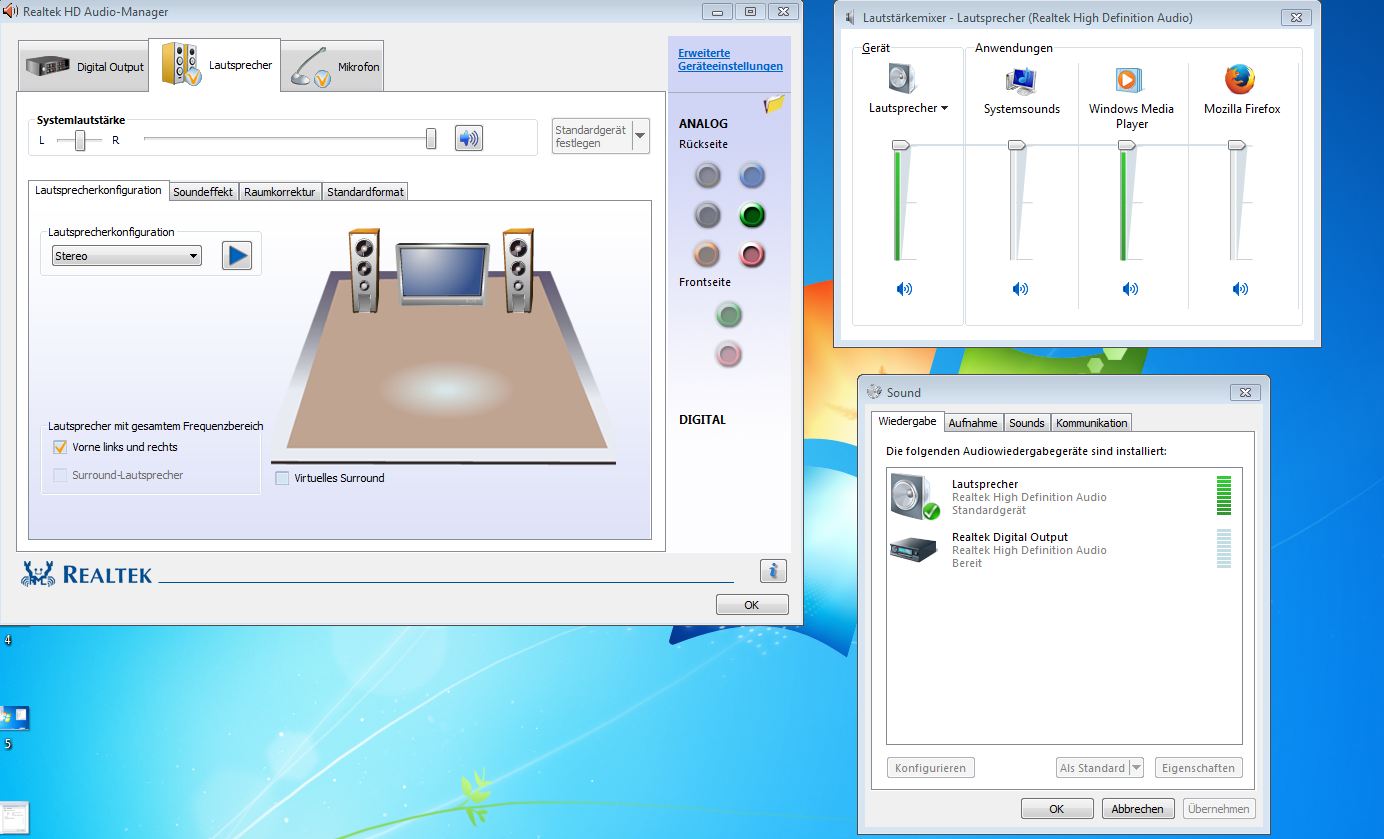The height and width of the screenshot is (839, 1384).
Task: Mute the Lautsprecher device in mixer
Action: pyautogui.click(x=904, y=289)
